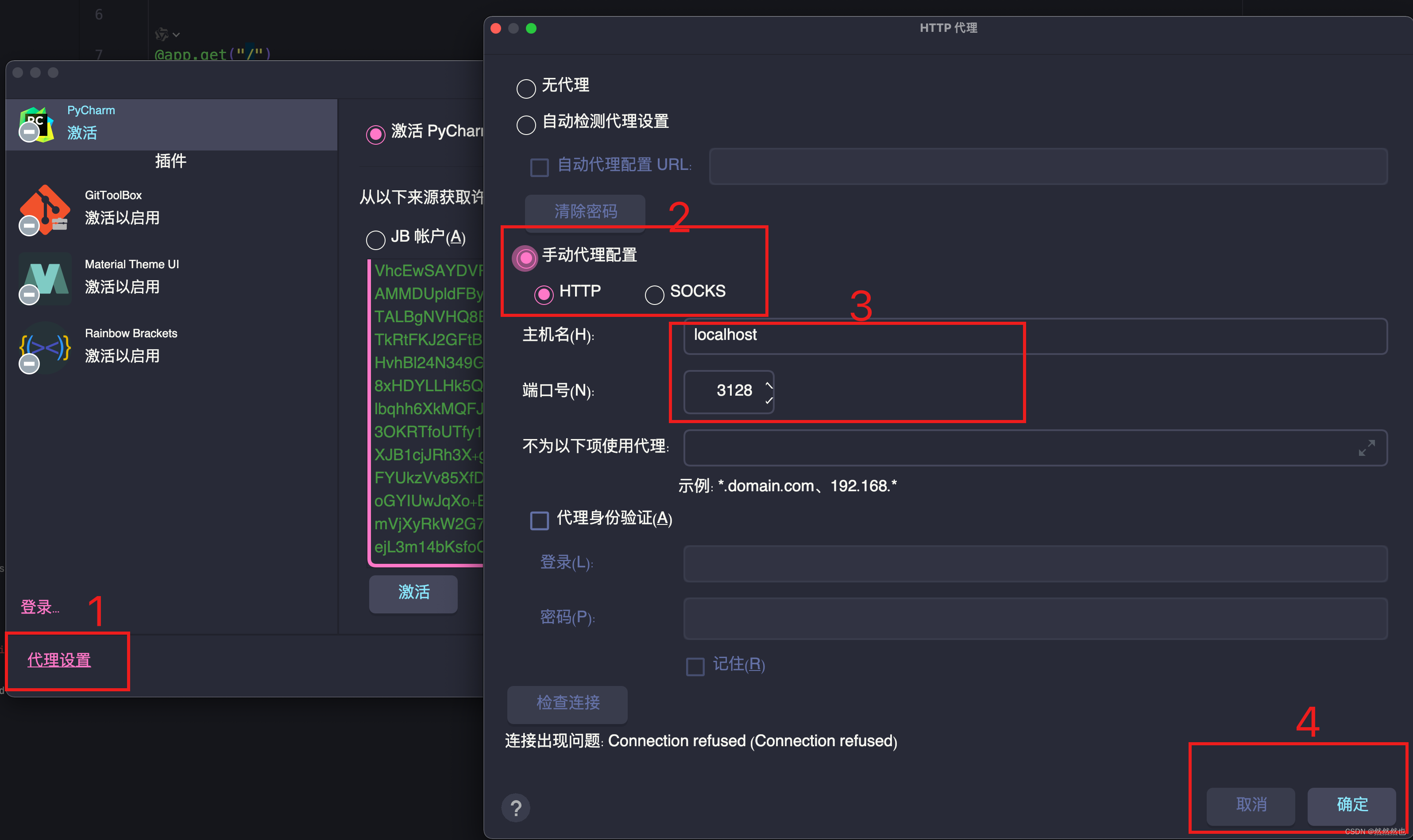Focus the 登录 username field
Viewport: 1413px width, 840px height.
(1035, 564)
